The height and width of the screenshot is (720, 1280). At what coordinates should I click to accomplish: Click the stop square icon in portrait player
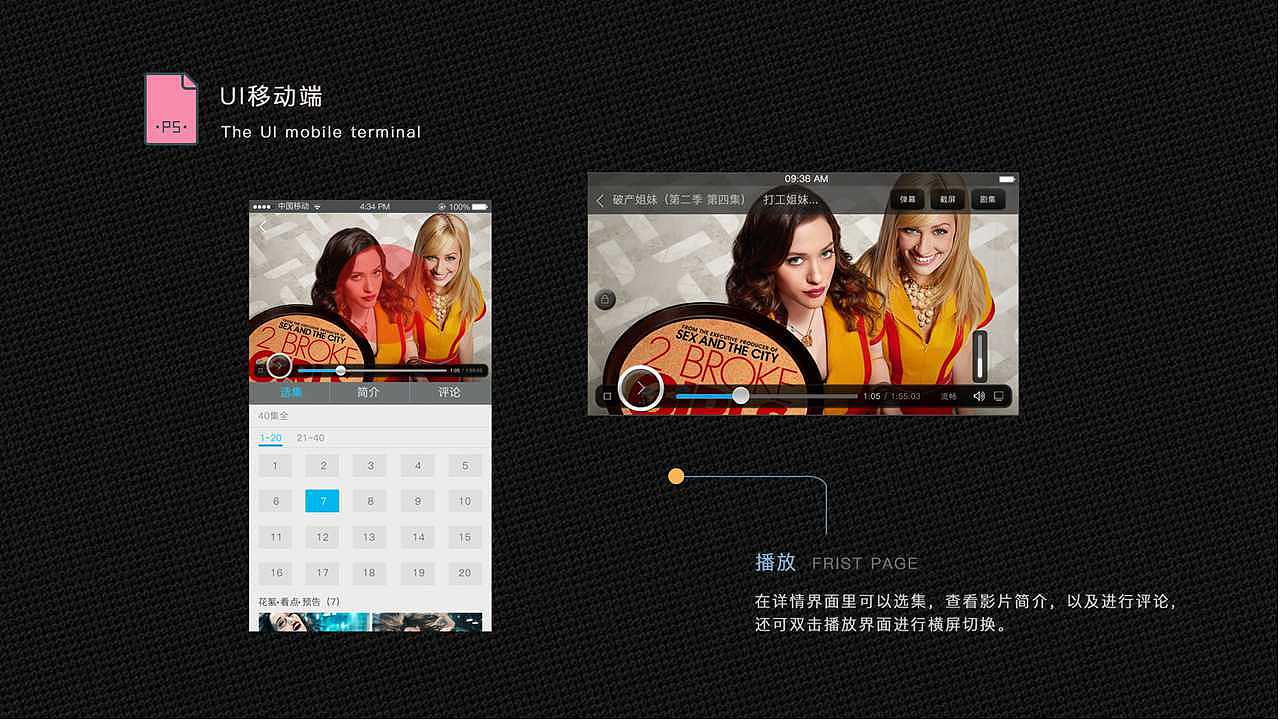click(x=260, y=370)
